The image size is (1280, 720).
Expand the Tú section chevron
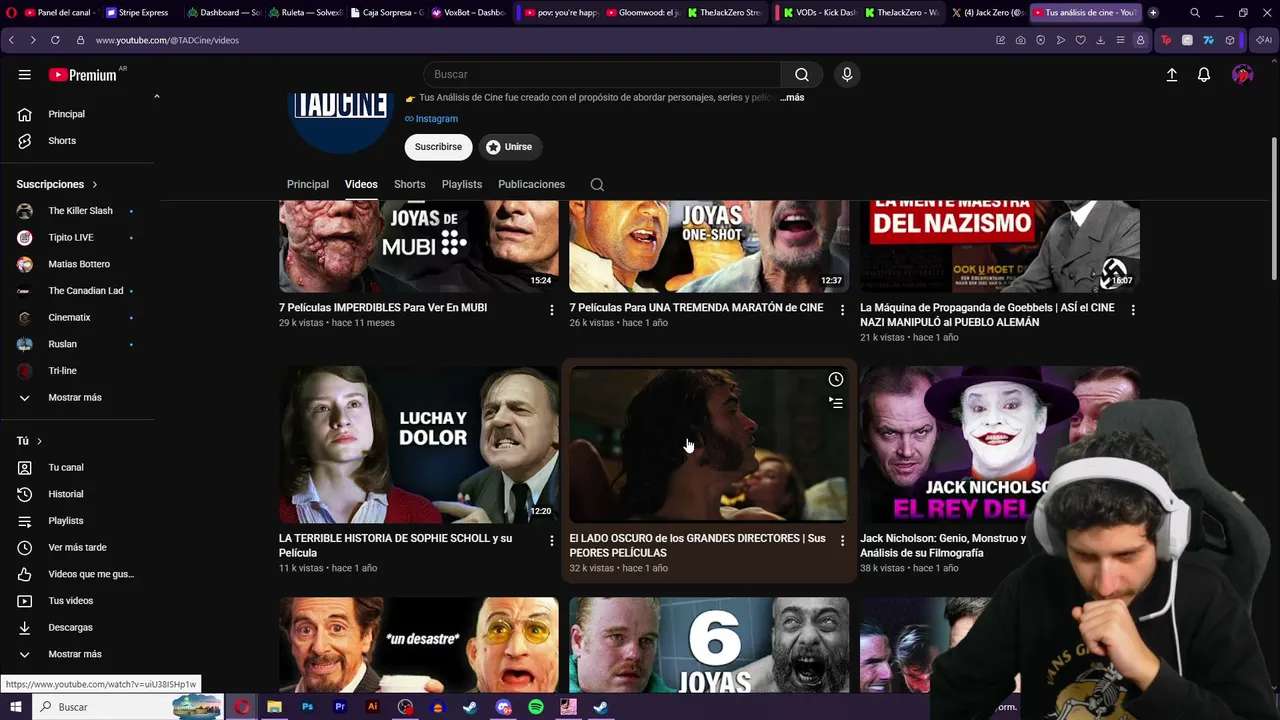click(x=39, y=441)
